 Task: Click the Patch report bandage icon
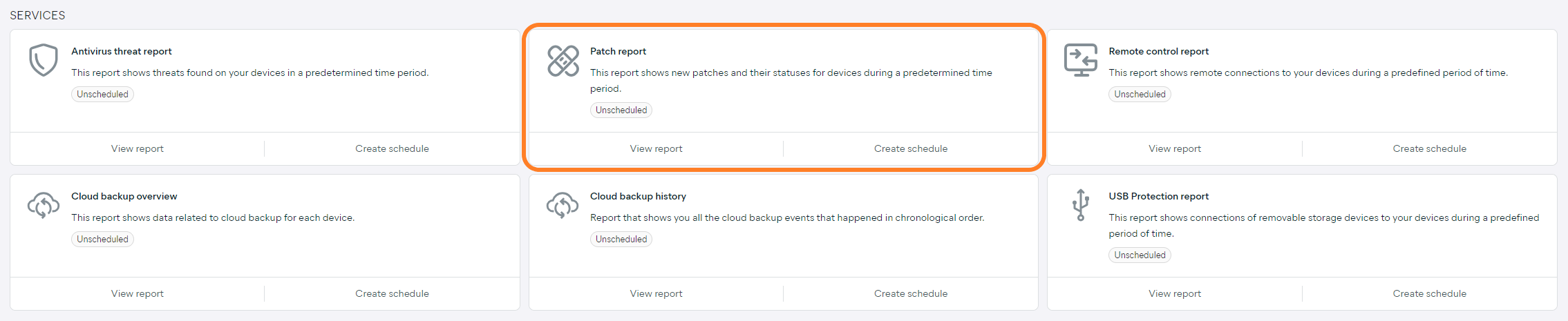pyautogui.click(x=563, y=61)
